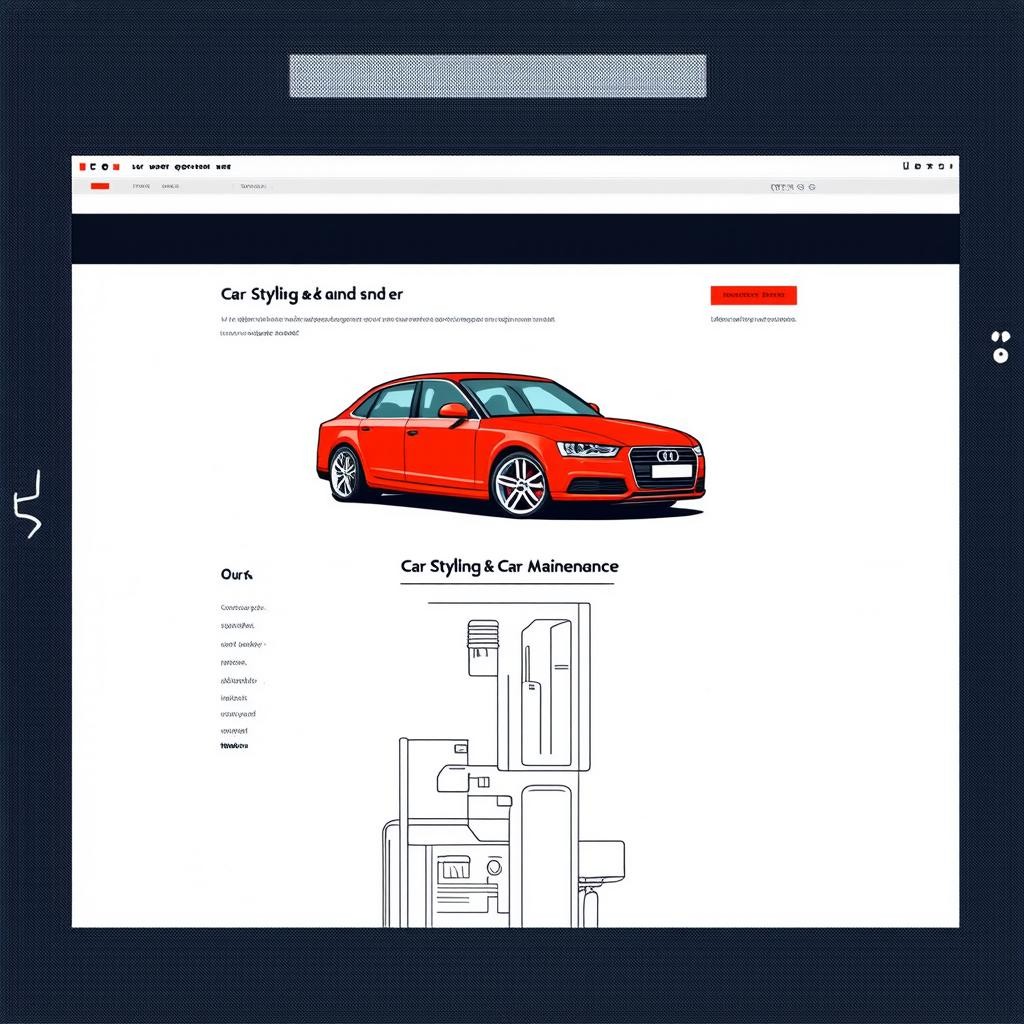1024x1024 pixels.
Task: Click the two-dot icon on right dark margin
Action: pyautogui.click(x=999, y=347)
